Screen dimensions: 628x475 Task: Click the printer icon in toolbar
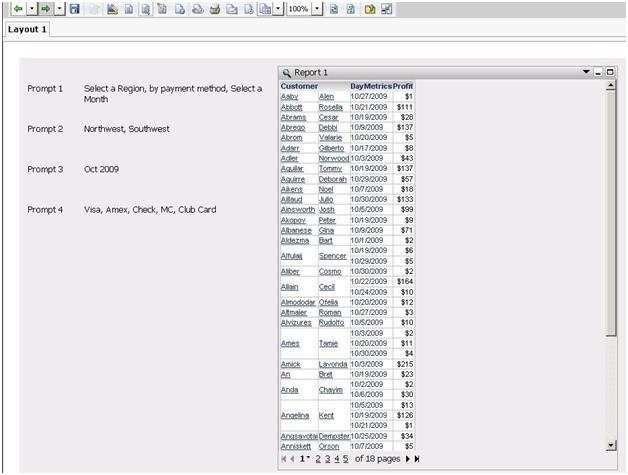pos(214,8)
